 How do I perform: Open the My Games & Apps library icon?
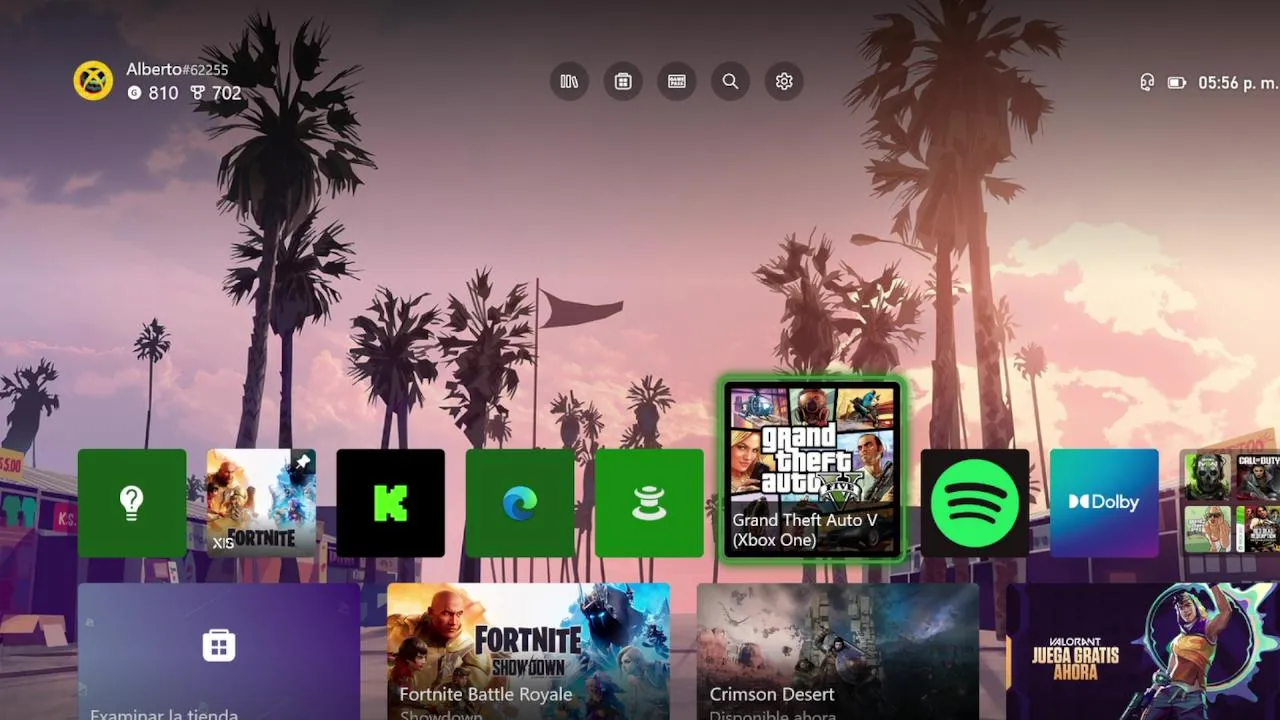569,82
